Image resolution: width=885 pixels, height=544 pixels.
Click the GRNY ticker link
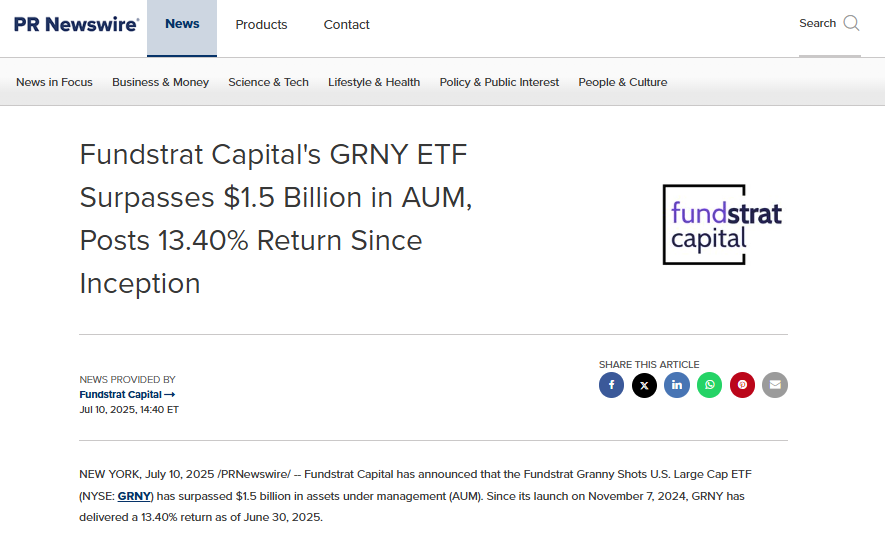(x=133, y=496)
